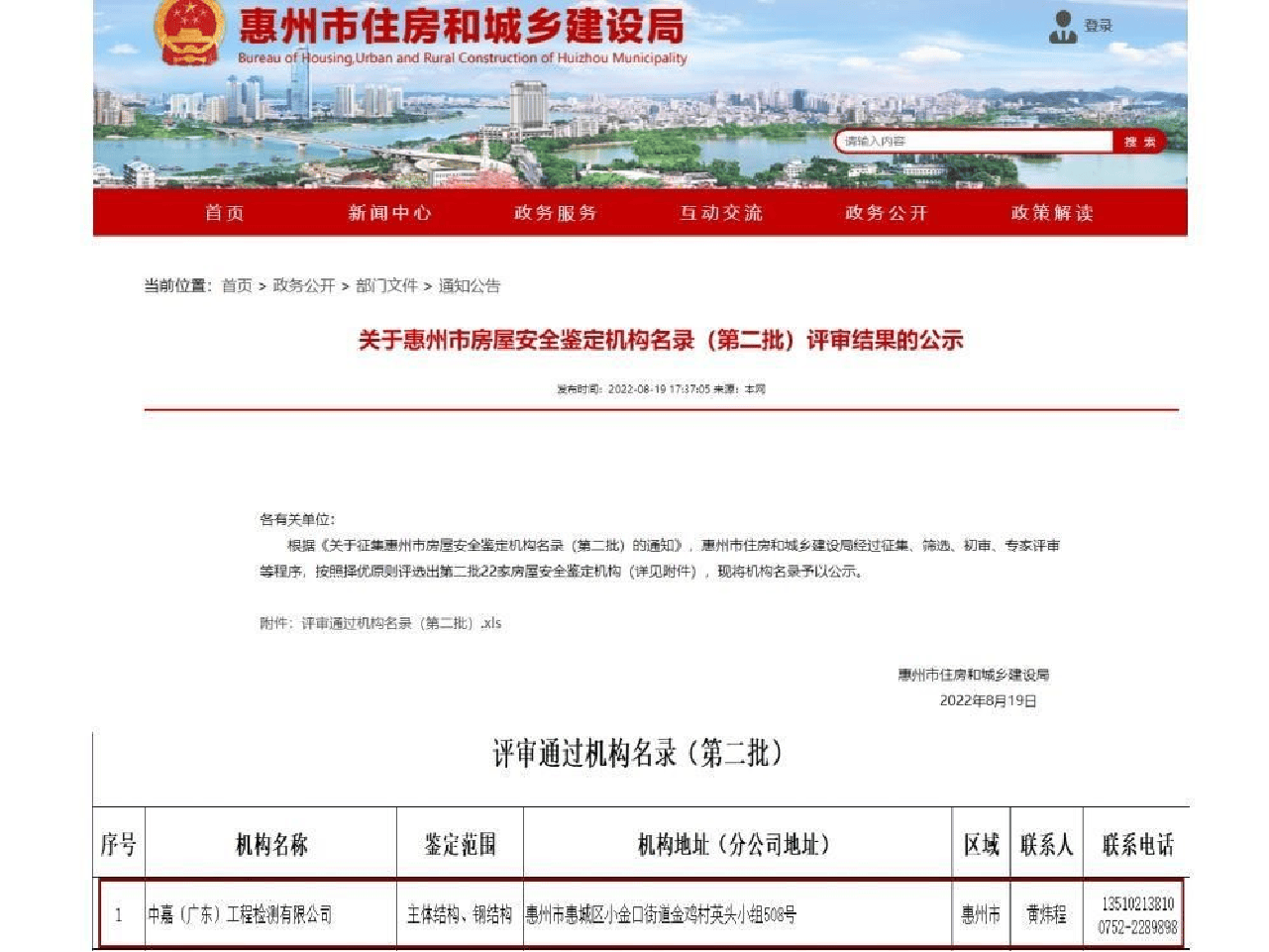Open the 首页 navigation tab
The height and width of the screenshot is (952, 1269).
[x=224, y=213]
